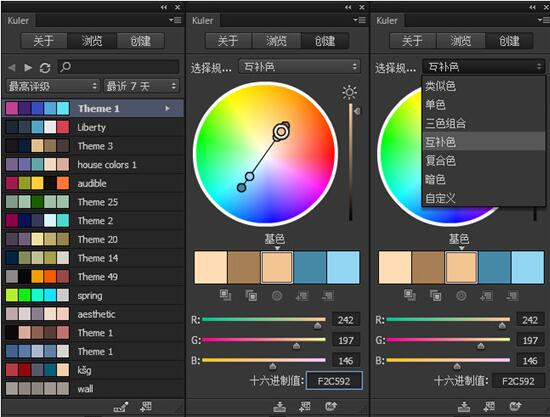Select the Theme 25 row
This screenshot has height=417, width=550.
click(93, 202)
